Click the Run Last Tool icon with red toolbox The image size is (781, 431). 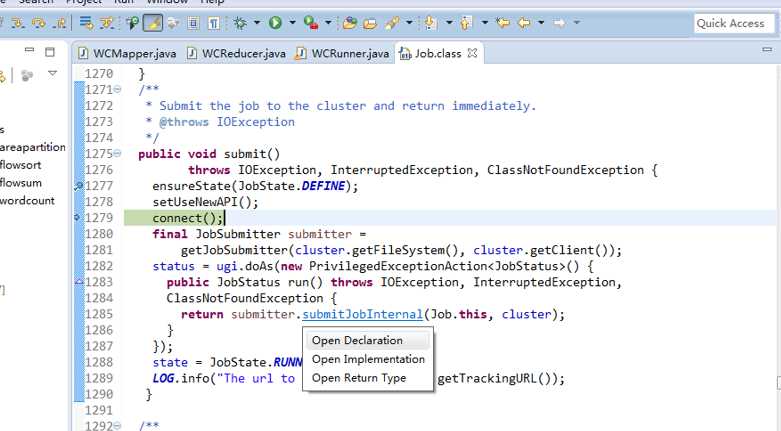(311, 23)
